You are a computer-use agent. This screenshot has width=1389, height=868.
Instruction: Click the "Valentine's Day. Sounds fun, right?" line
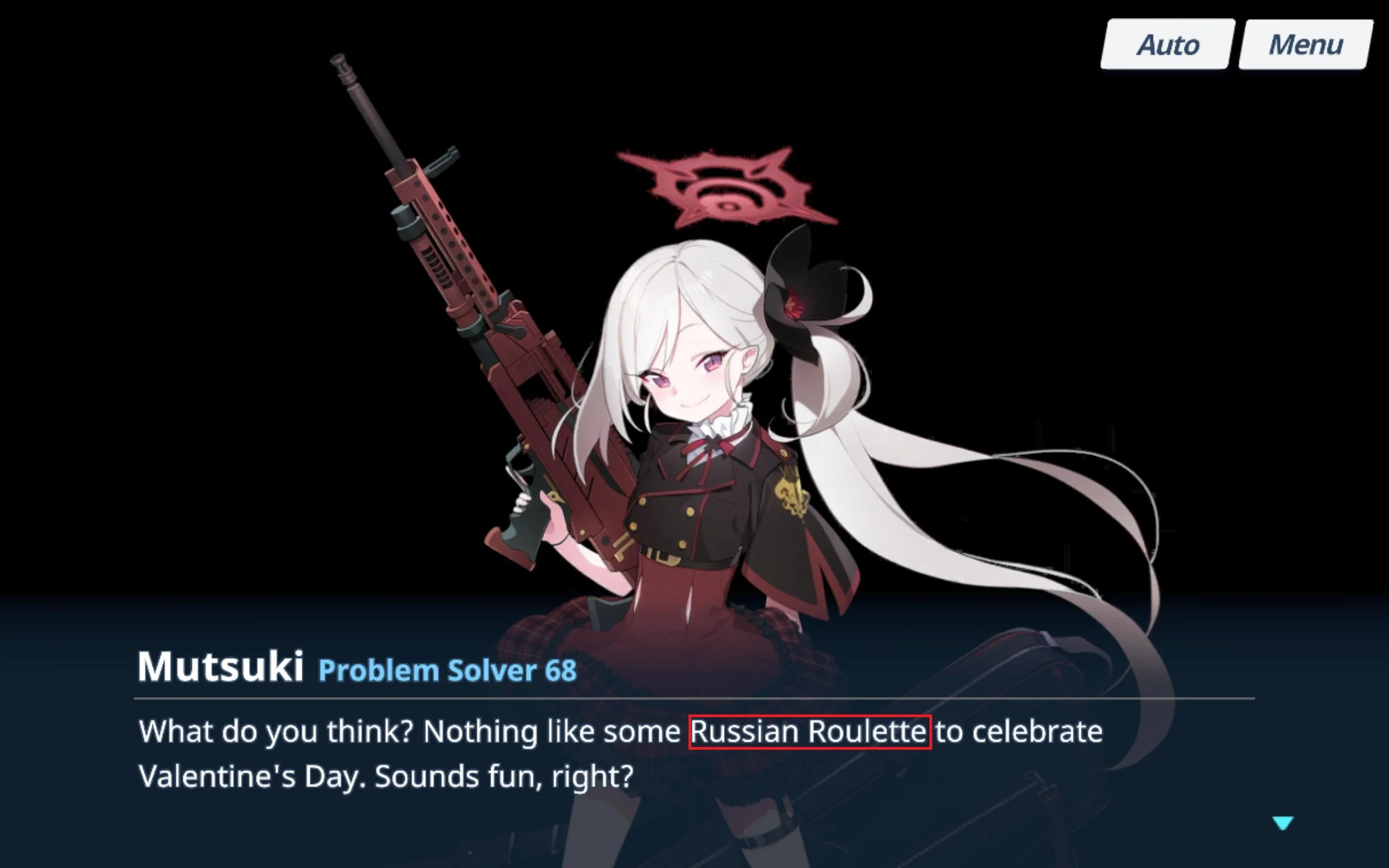pos(386,777)
